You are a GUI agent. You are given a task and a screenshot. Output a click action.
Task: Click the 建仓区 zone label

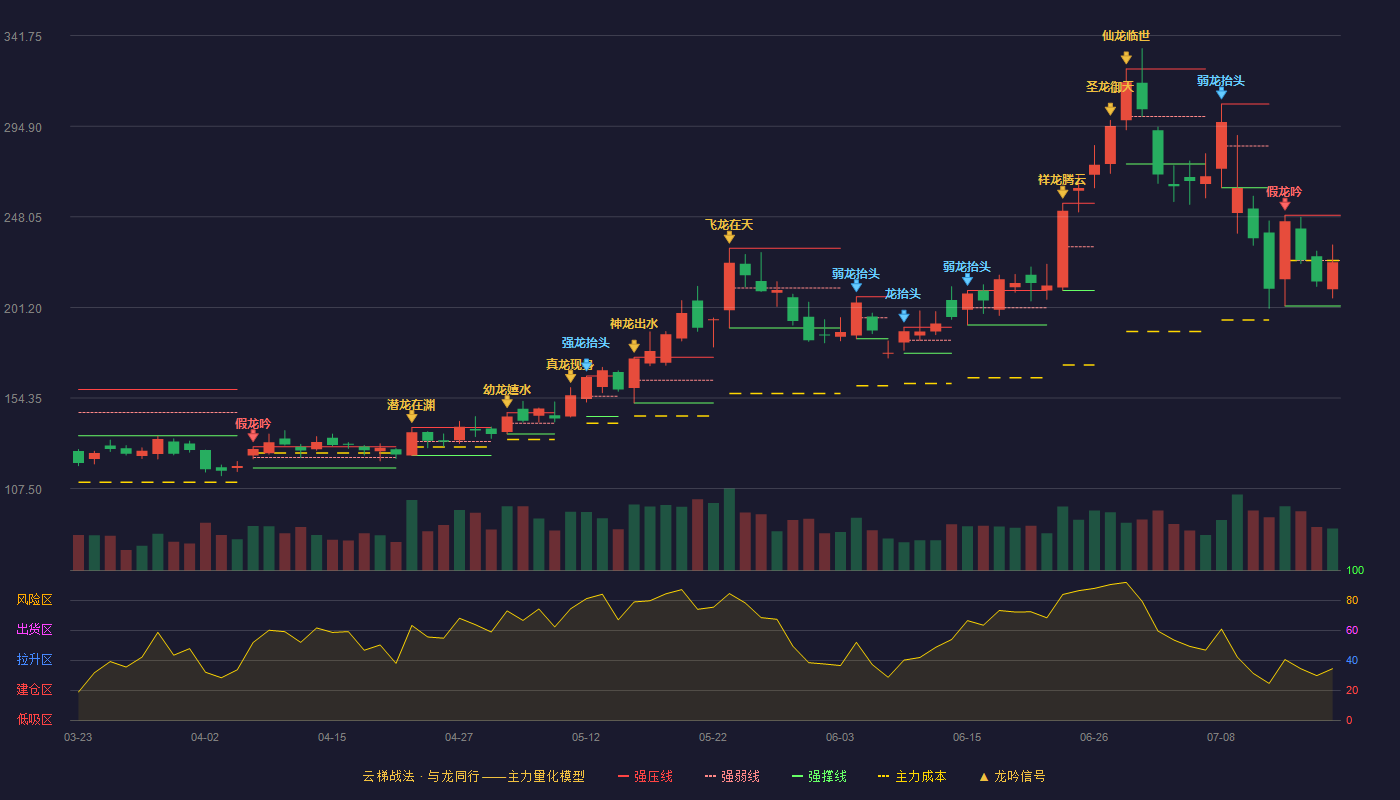tap(34, 690)
